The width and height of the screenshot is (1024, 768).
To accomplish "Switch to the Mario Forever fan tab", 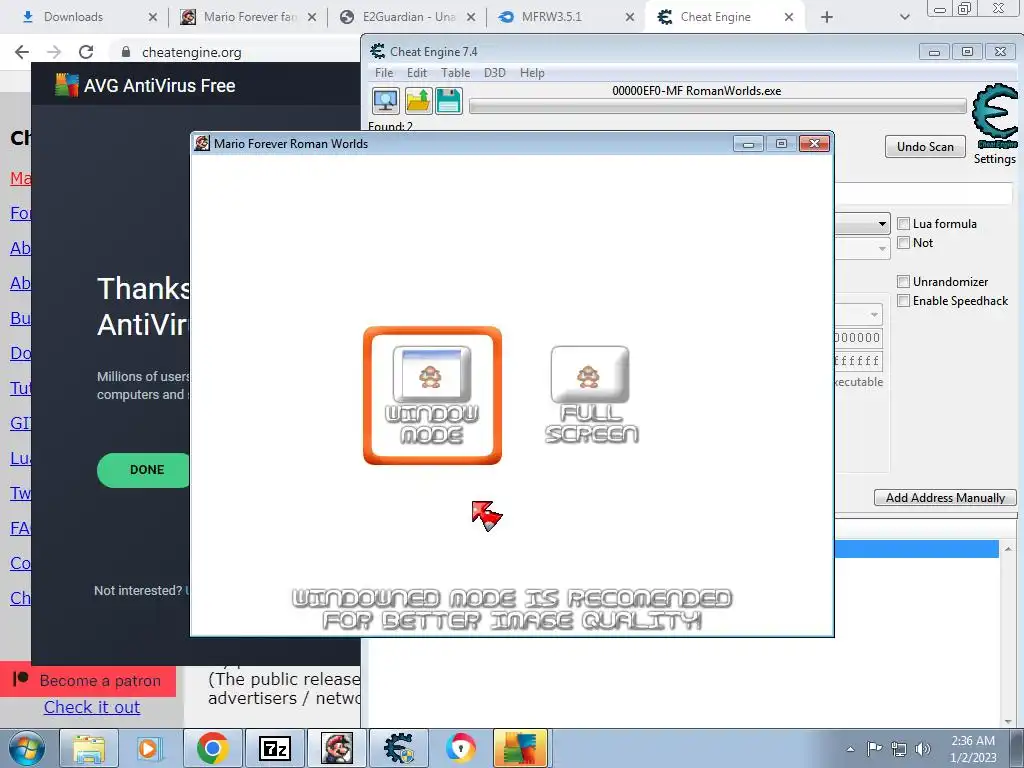I will pos(250,17).
